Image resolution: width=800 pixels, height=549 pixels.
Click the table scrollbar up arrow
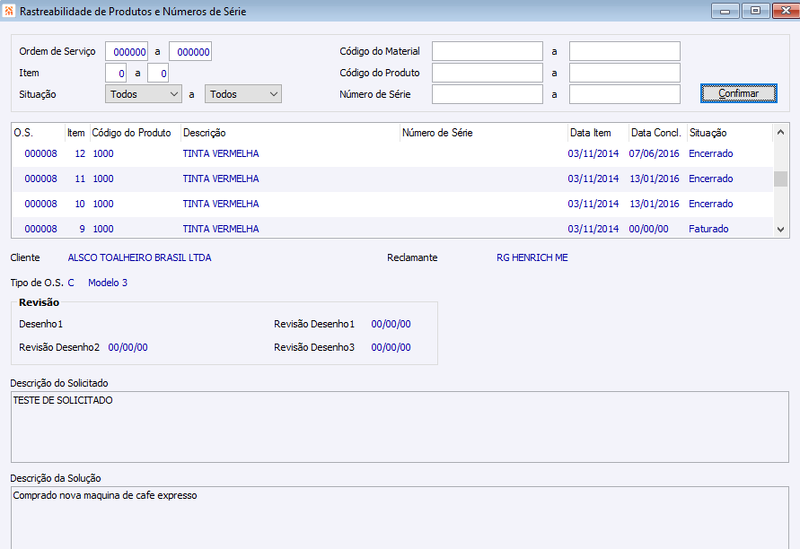point(780,133)
